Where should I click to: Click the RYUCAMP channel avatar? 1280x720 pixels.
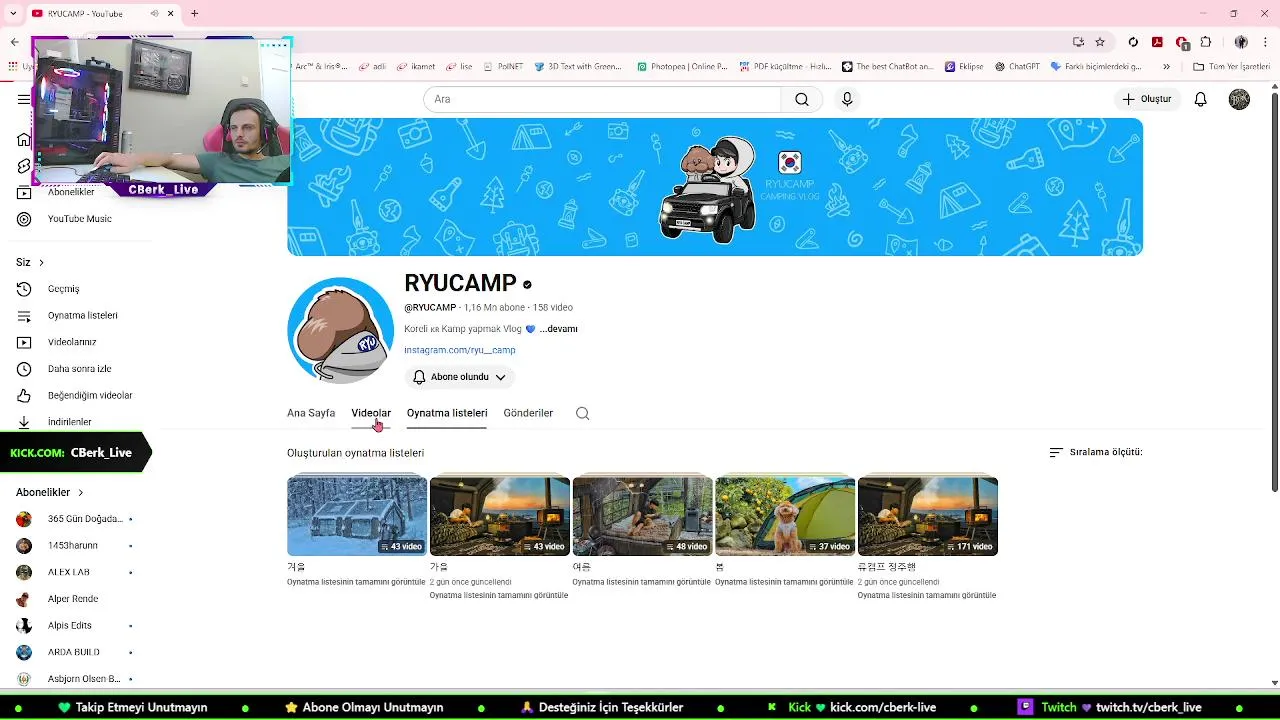point(340,331)
